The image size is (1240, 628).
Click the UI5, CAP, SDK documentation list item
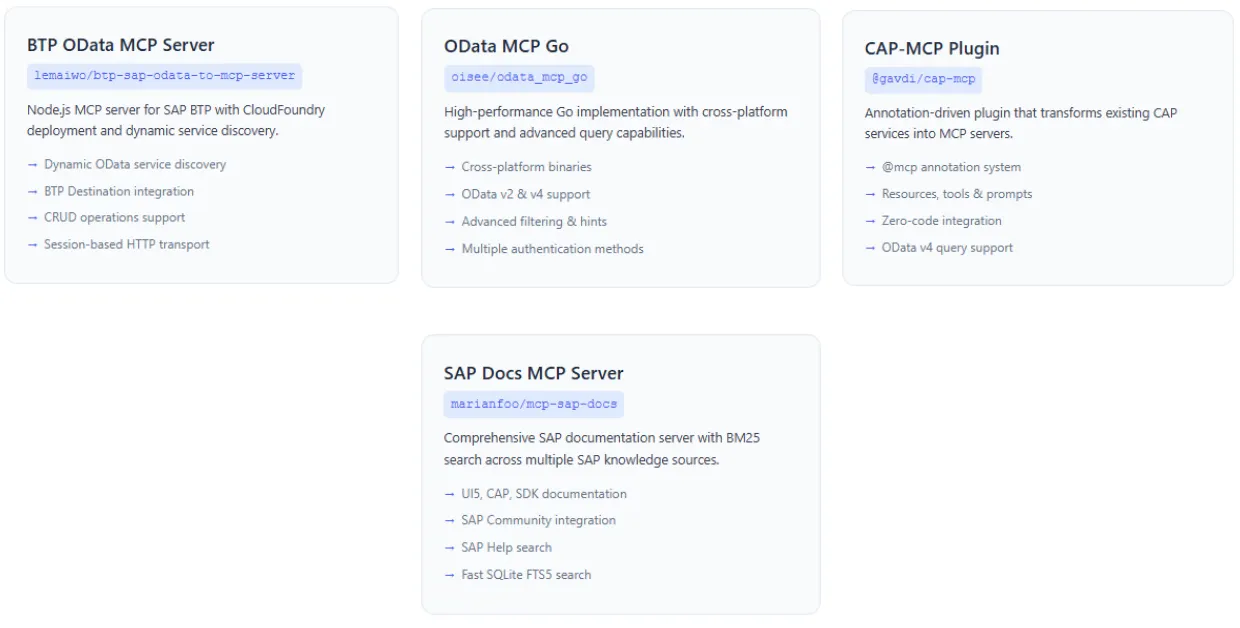coord(545,493)
